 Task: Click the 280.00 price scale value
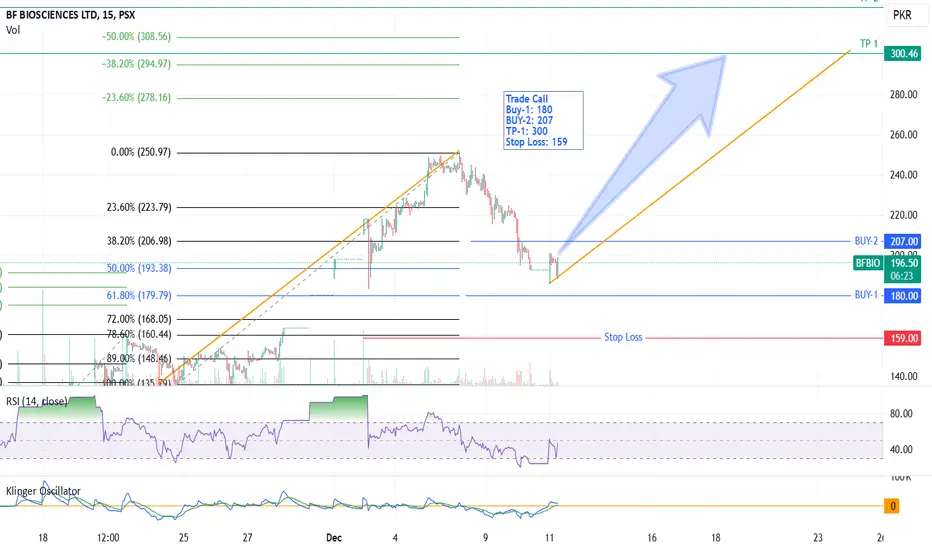pyautogui.click(x=903, y=95)
